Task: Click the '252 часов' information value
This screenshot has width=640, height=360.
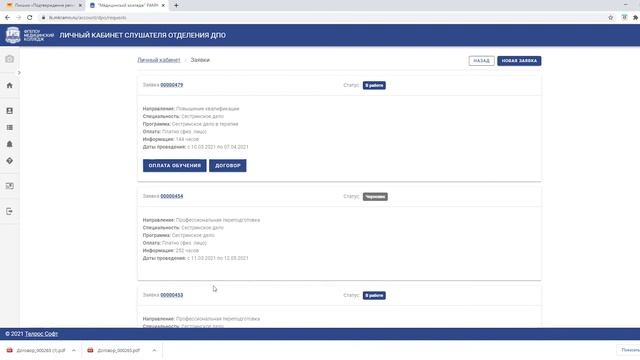Action: tap(187, 251)
